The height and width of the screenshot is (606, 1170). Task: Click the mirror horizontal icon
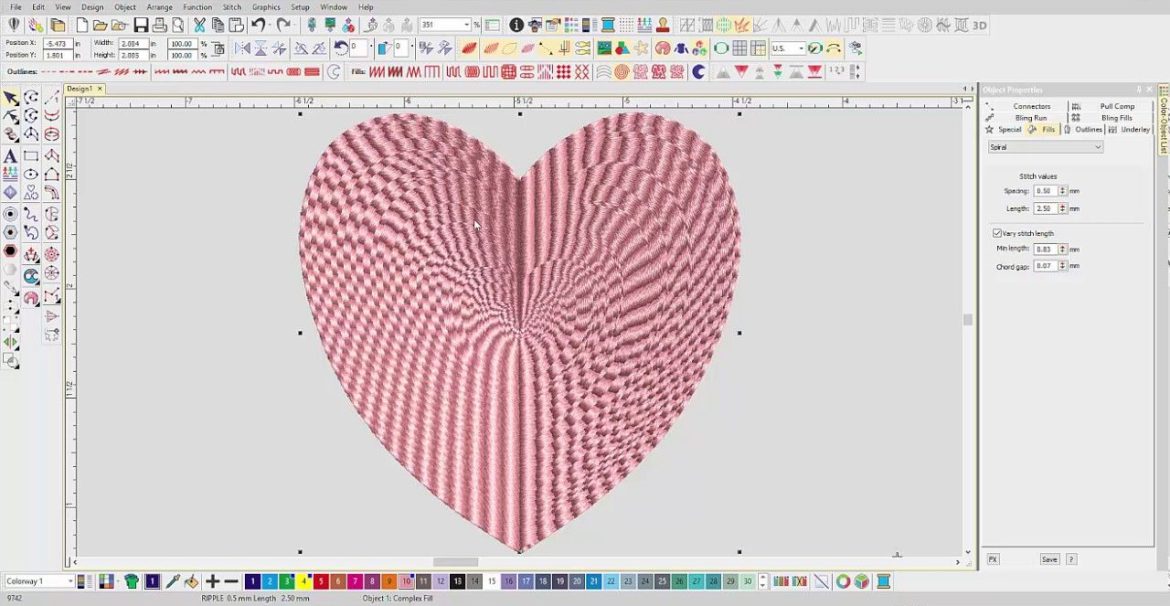242,49
